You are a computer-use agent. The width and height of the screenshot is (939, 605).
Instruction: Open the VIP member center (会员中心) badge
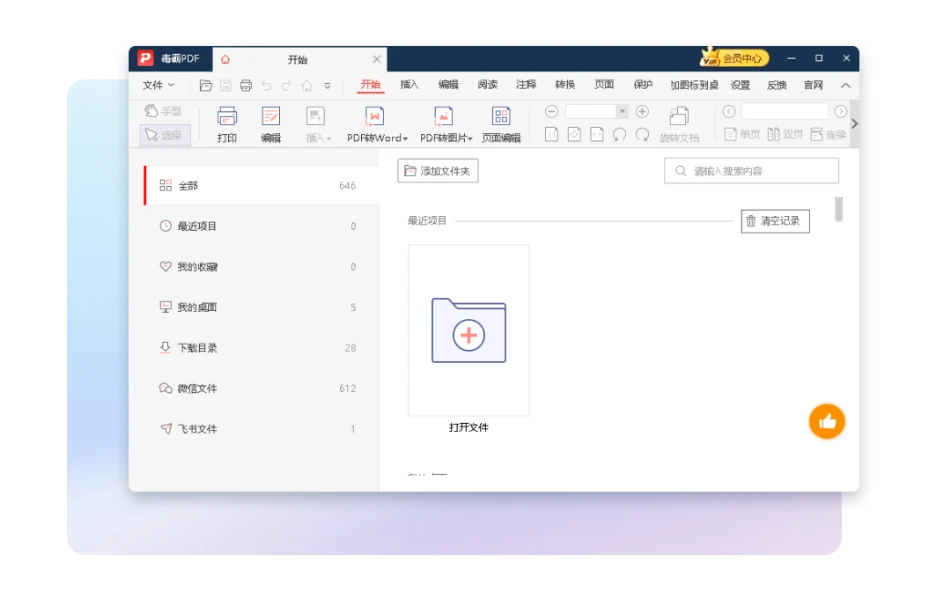(734, 58)
